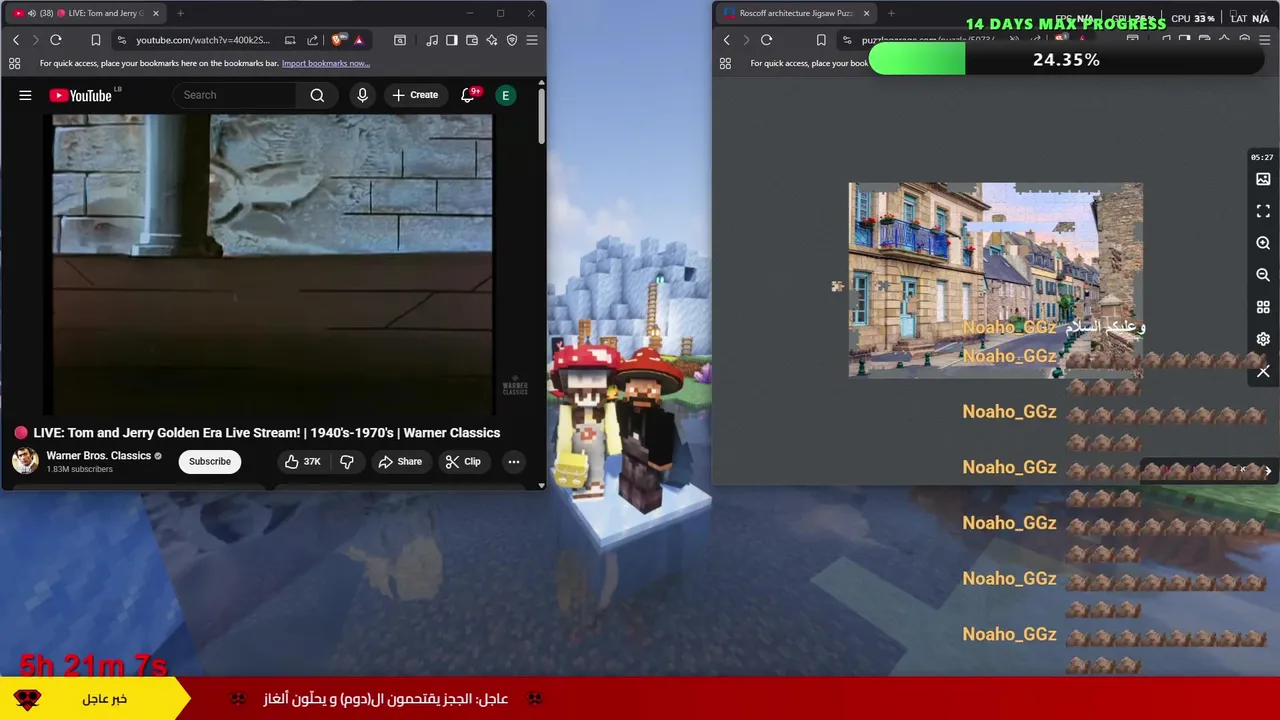This screenshot has width=1280, height=720.
Task: Open YouTube notifications bell
Action: coord(467,95)
